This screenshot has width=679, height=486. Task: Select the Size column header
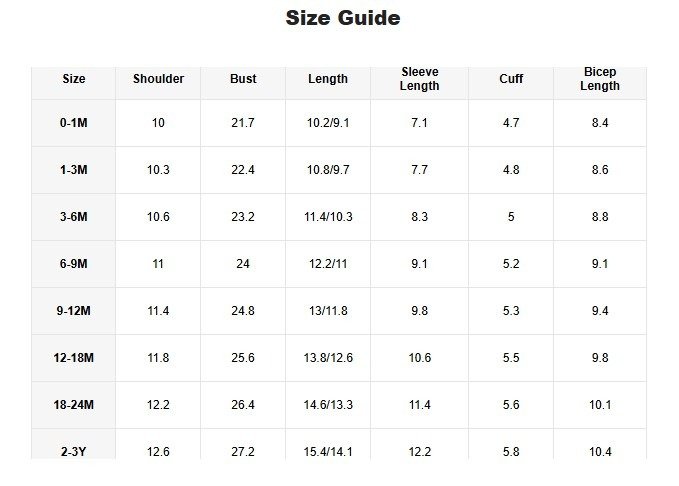74,79
